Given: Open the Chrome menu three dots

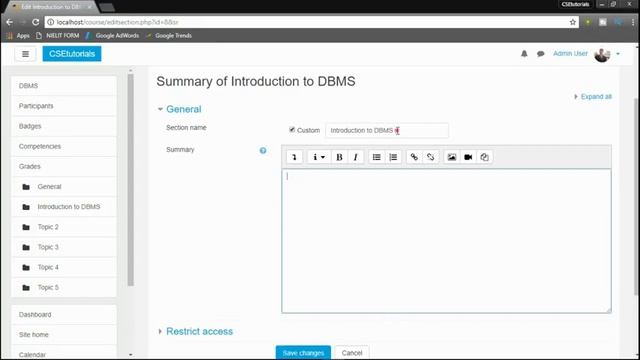Looking at the screenshot, I should coord(633,22).
